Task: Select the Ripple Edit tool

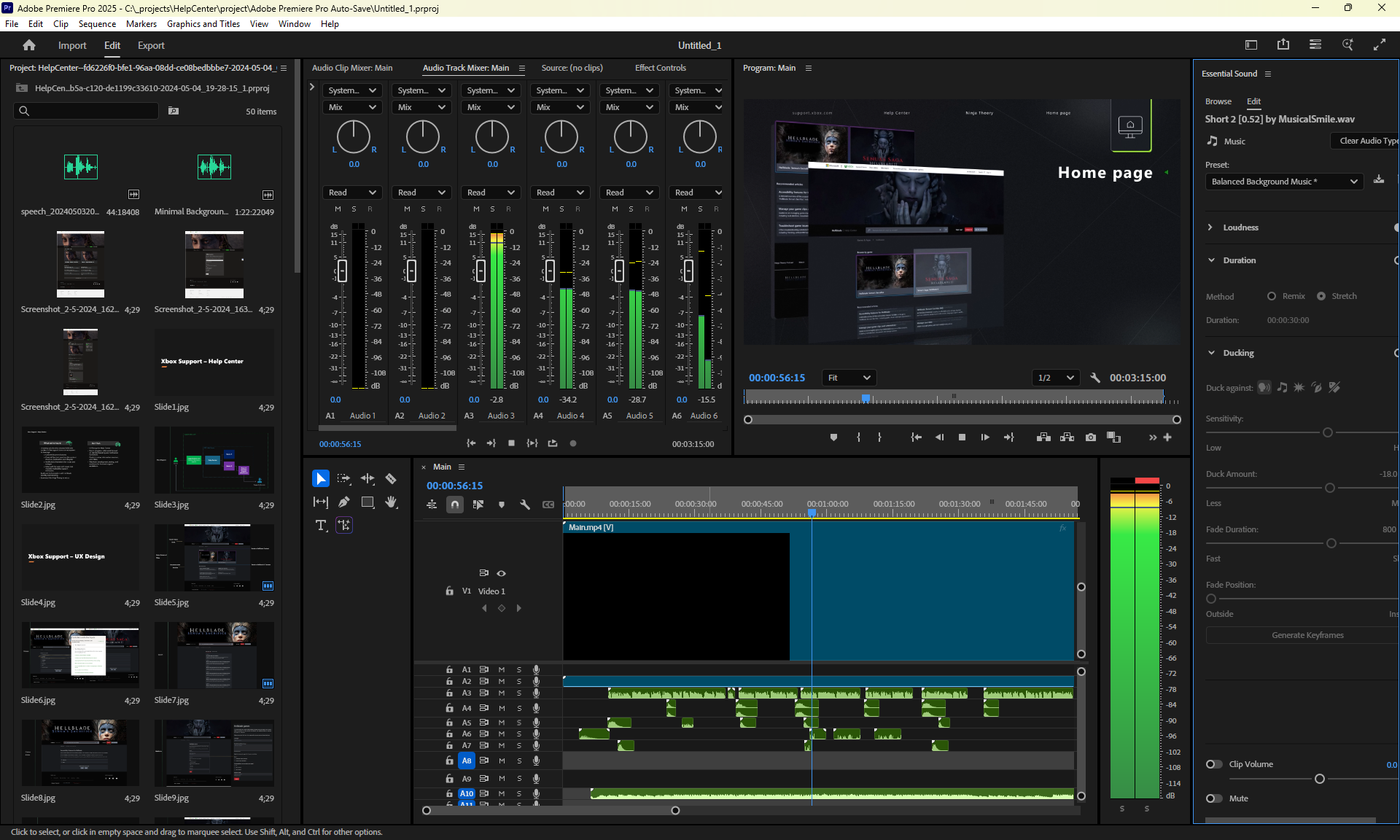Action: (x=367, y=479)
